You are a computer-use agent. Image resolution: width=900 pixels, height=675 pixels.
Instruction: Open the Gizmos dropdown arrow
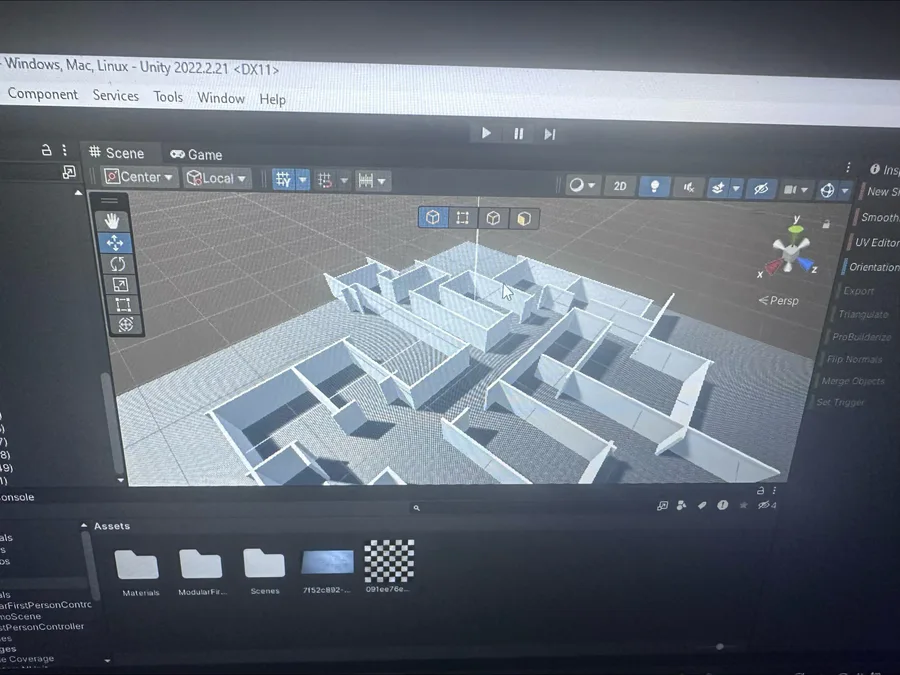[845, 191]
